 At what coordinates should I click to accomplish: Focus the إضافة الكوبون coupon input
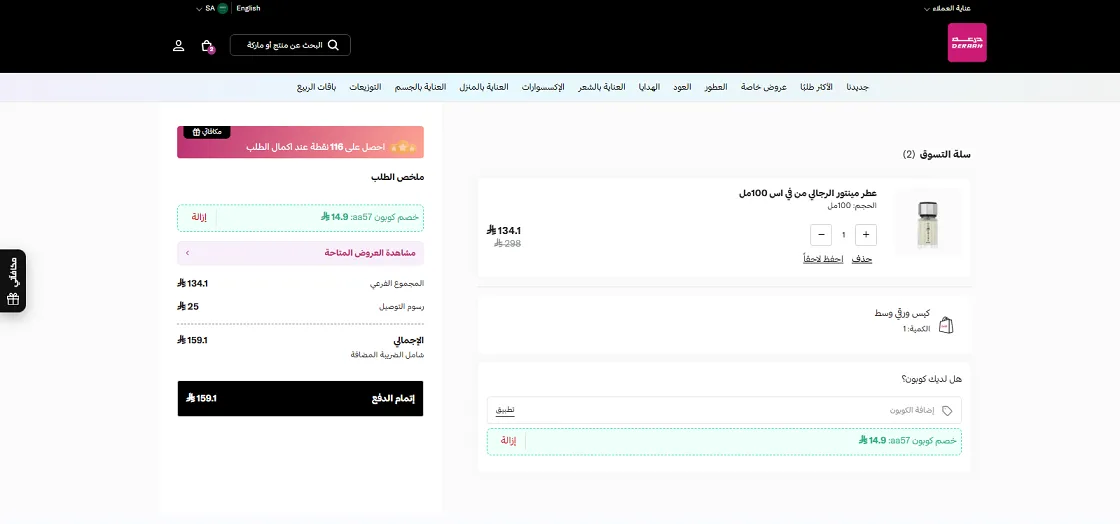point(724,410)
